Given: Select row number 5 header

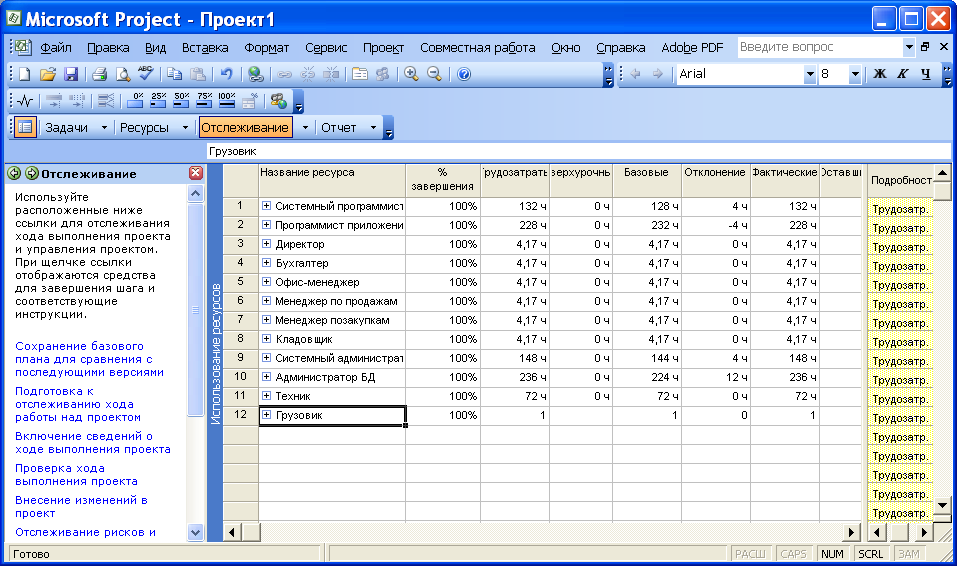Looking at the screenshot, I should 240,281.
